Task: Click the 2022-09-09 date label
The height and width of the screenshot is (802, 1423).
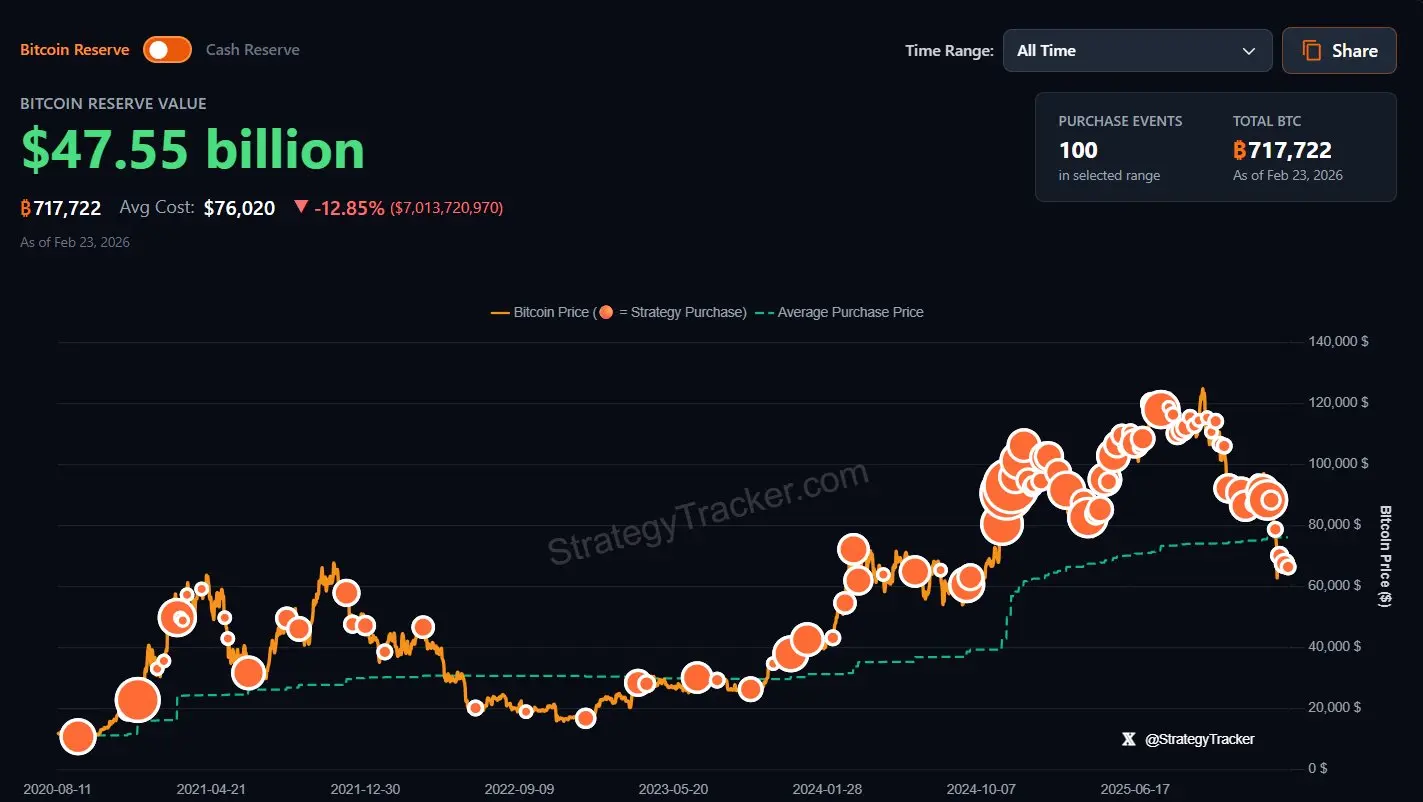Action: pyautogui.click(x=519, y=789)
